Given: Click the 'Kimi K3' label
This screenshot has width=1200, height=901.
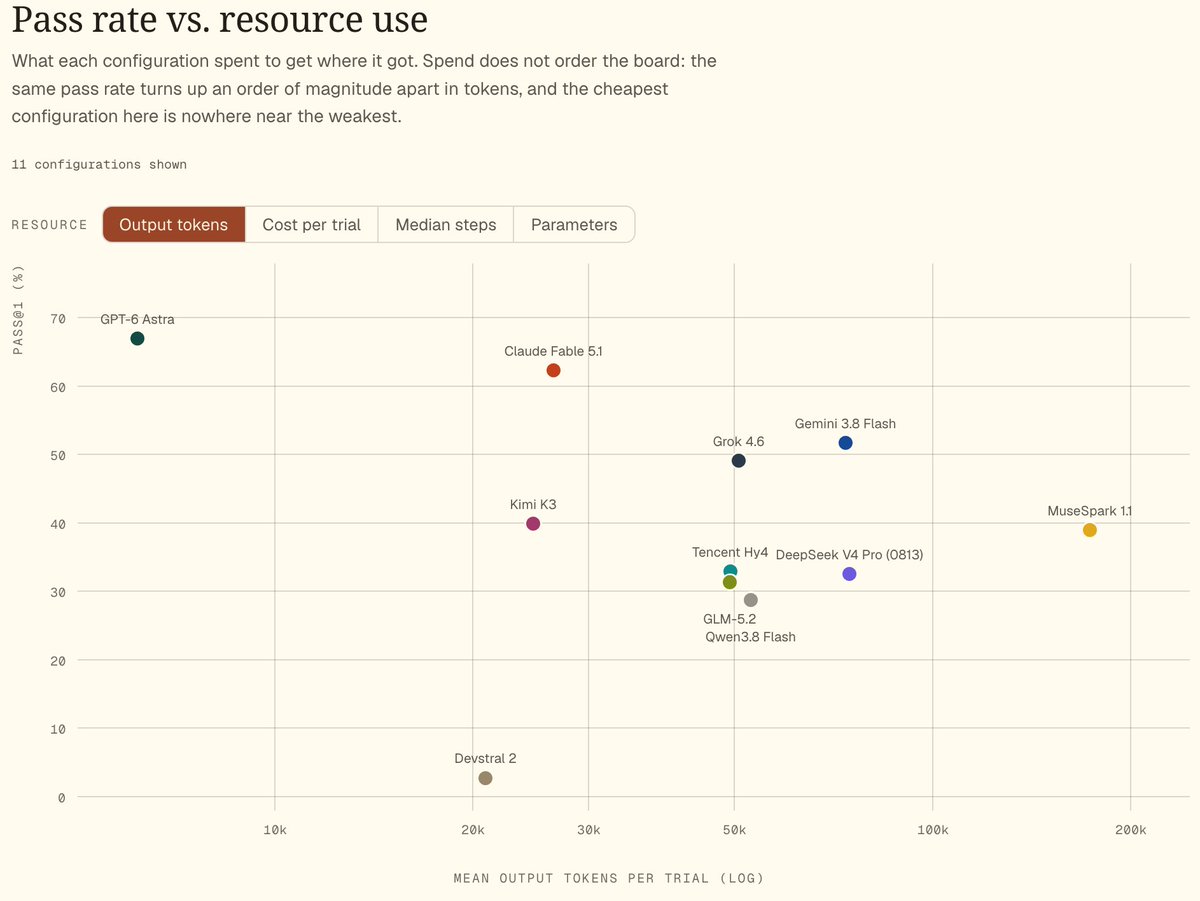Looking at the screenshot, I should 533,504.
